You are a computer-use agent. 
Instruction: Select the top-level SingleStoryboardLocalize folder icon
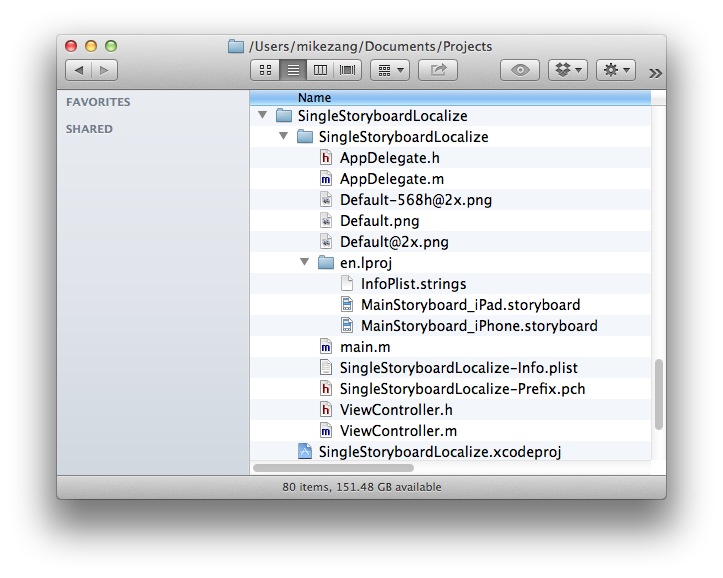pyautogui.click(x=284, y=115)
